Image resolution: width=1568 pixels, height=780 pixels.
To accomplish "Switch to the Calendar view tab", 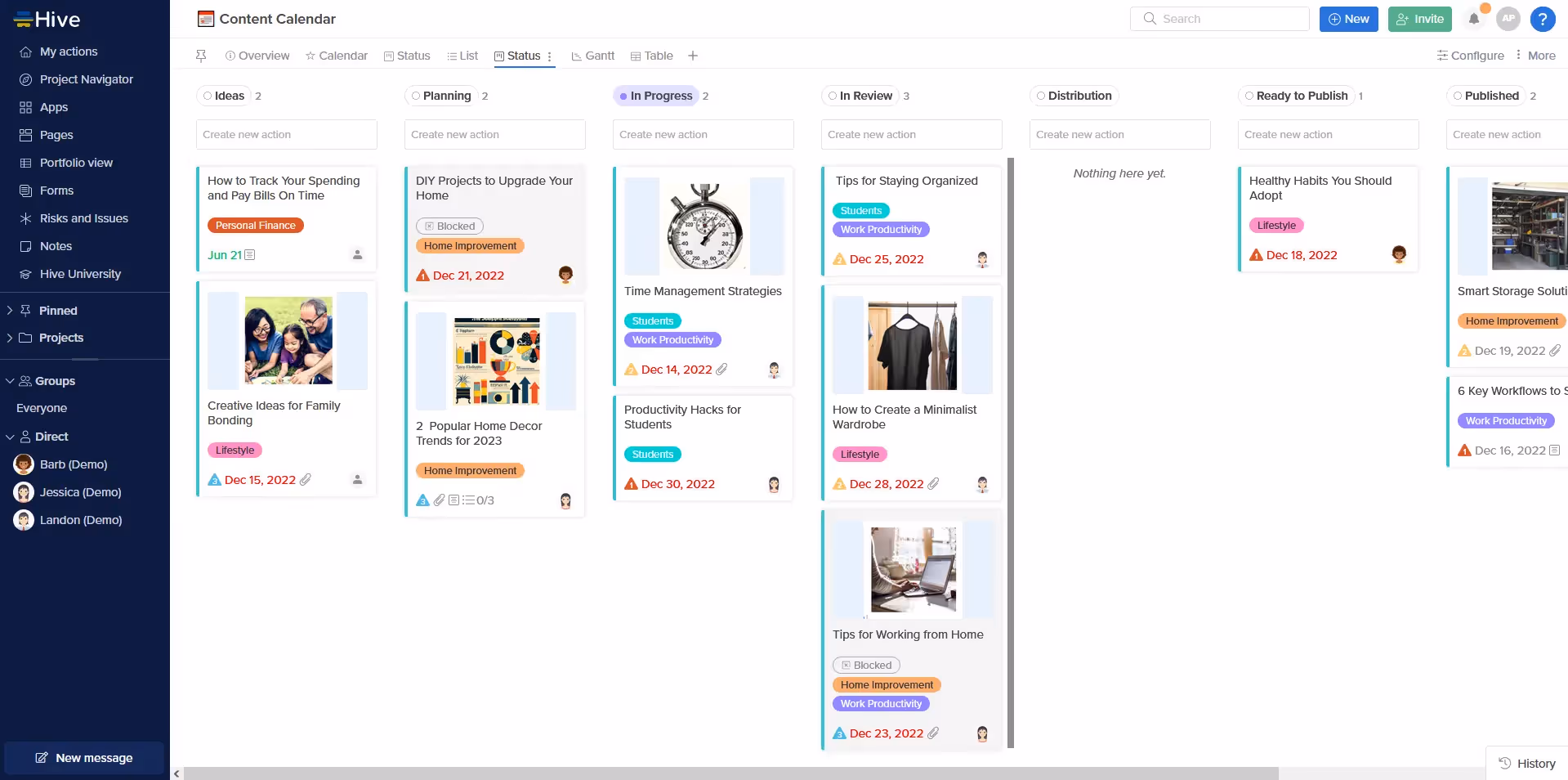I will 336,56.
